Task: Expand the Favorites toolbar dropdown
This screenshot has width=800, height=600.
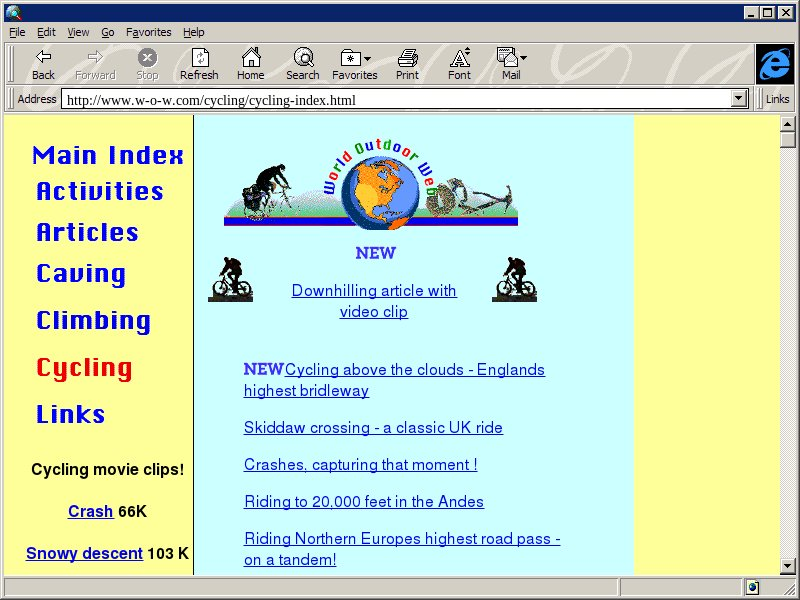Action: coord(368,59)
